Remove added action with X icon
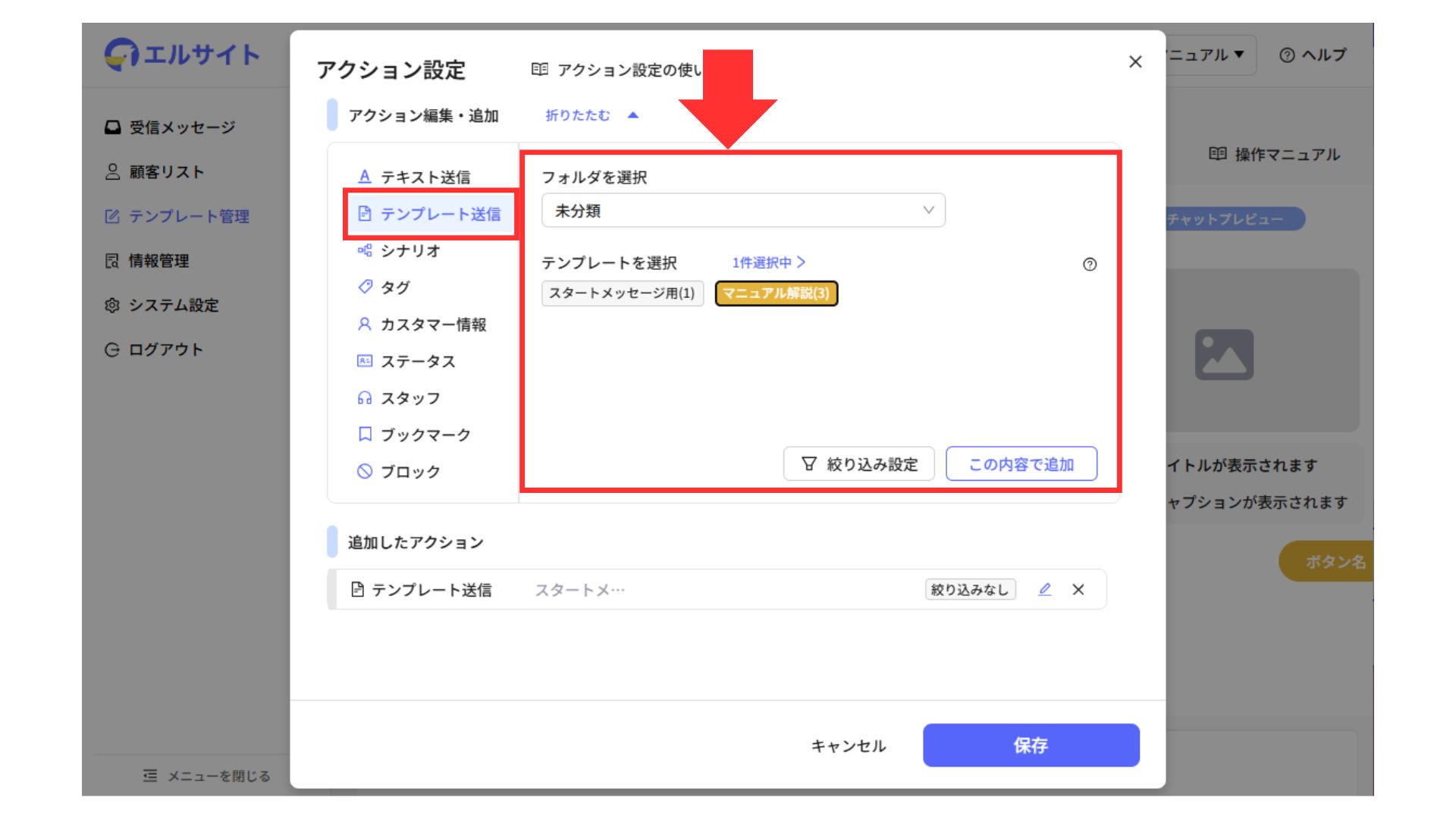Viewport: 1456px width, 819px height. (1078, 589)
